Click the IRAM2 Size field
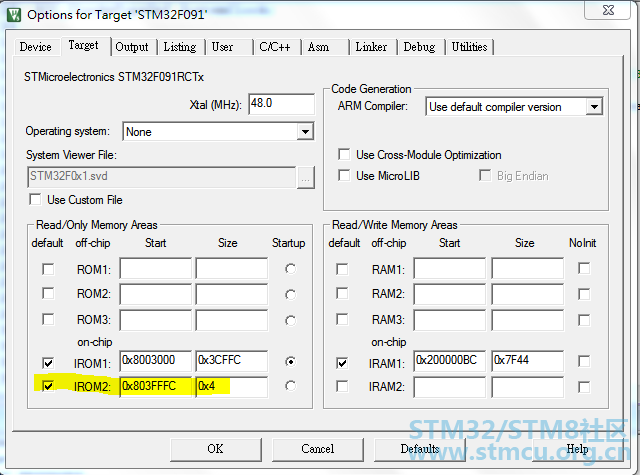The width and height of the screenshot is (640, 475). click(x=528, y=386)
